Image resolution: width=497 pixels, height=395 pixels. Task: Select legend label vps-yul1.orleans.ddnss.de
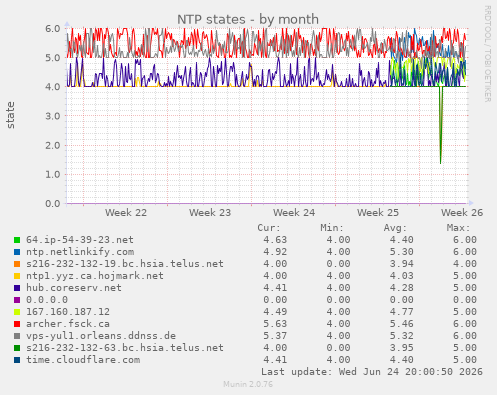(x=101, y=336)
